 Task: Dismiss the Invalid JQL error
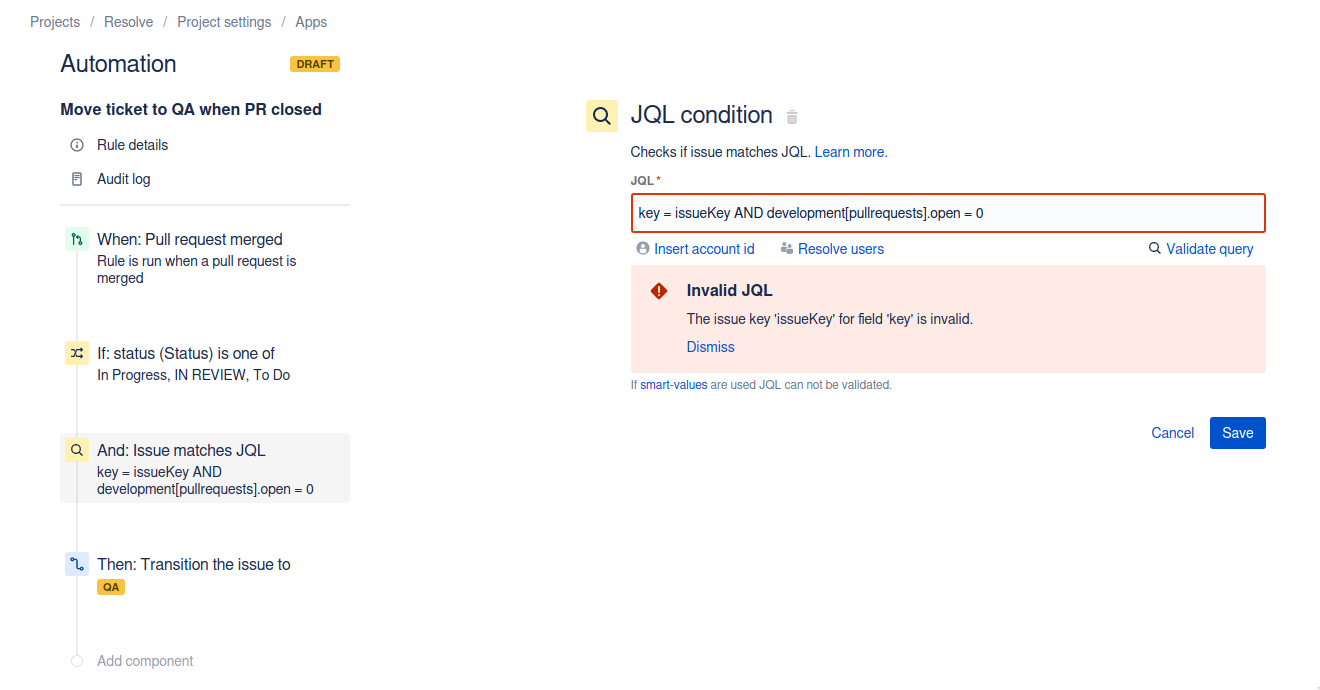pyautogui.click(x=710, y=347)
